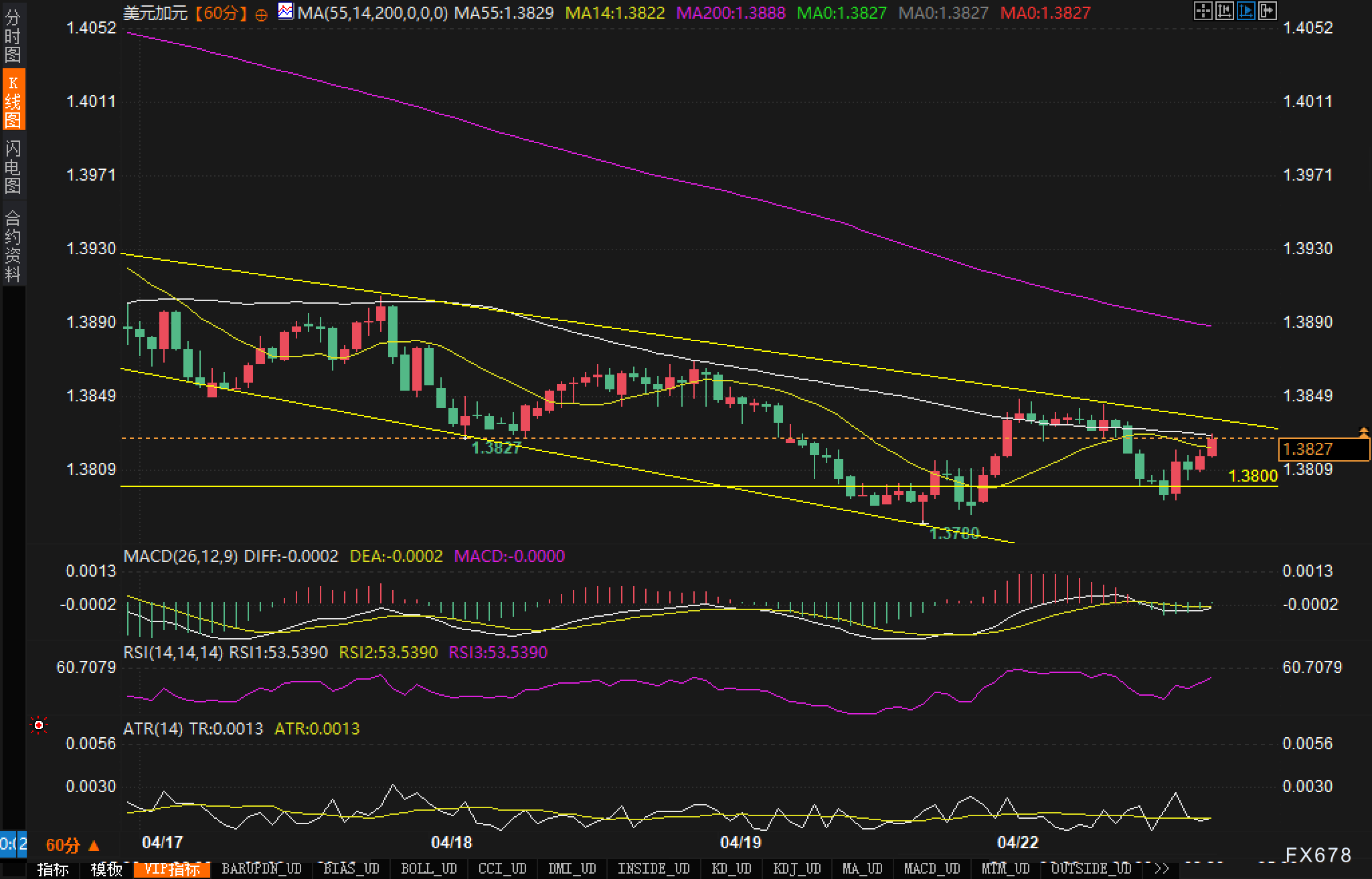Open 合约资料 contract info panel

tap(13, 245)
